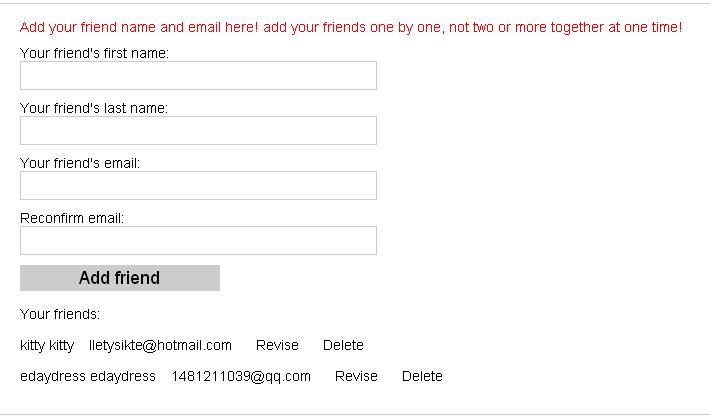Delete the edaydress edaydress friend entry
The image size is (710, 420).
coord(422,376)
